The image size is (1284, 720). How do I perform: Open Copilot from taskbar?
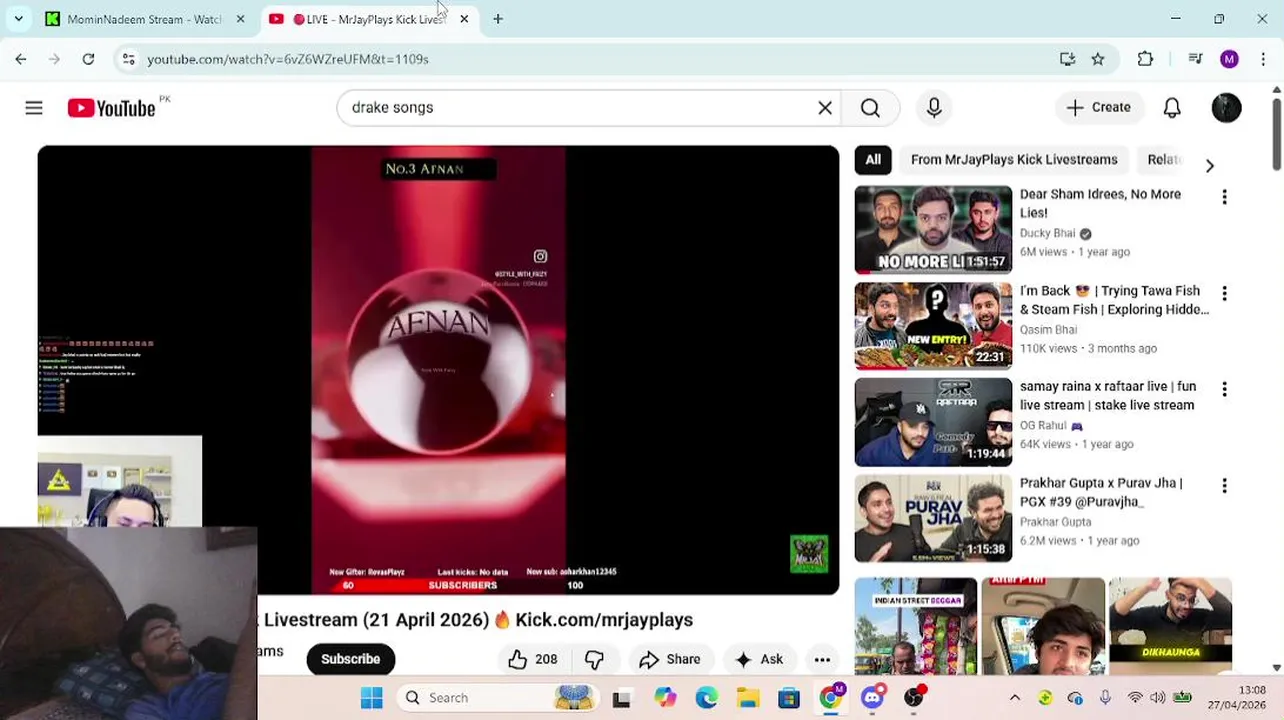coord(665,698)
